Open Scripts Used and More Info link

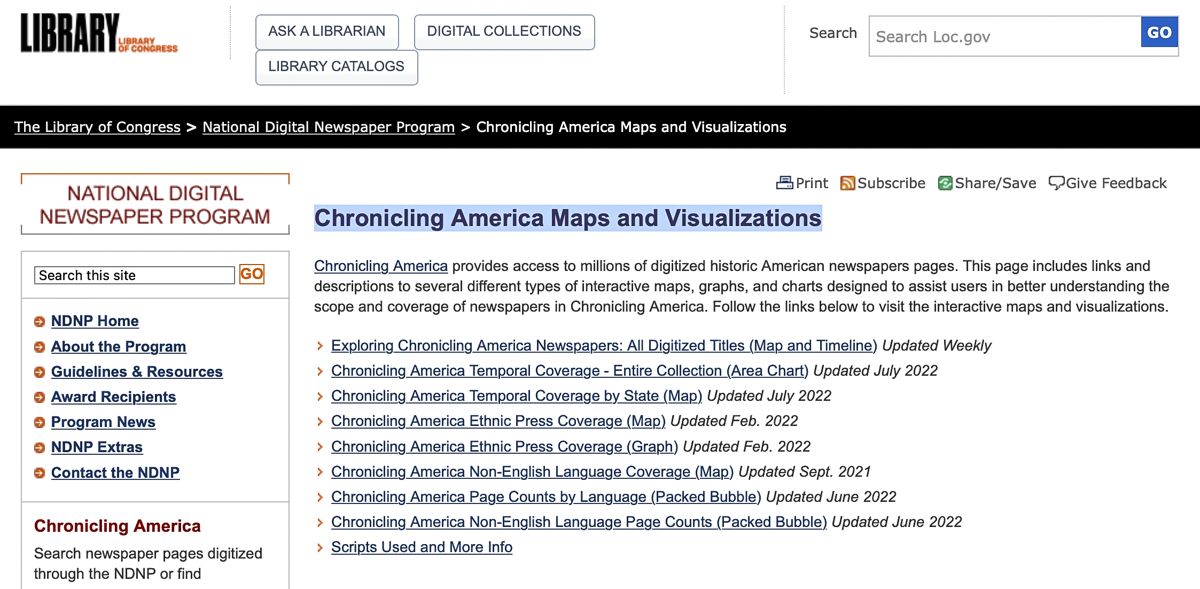click(x=422, y=547)
